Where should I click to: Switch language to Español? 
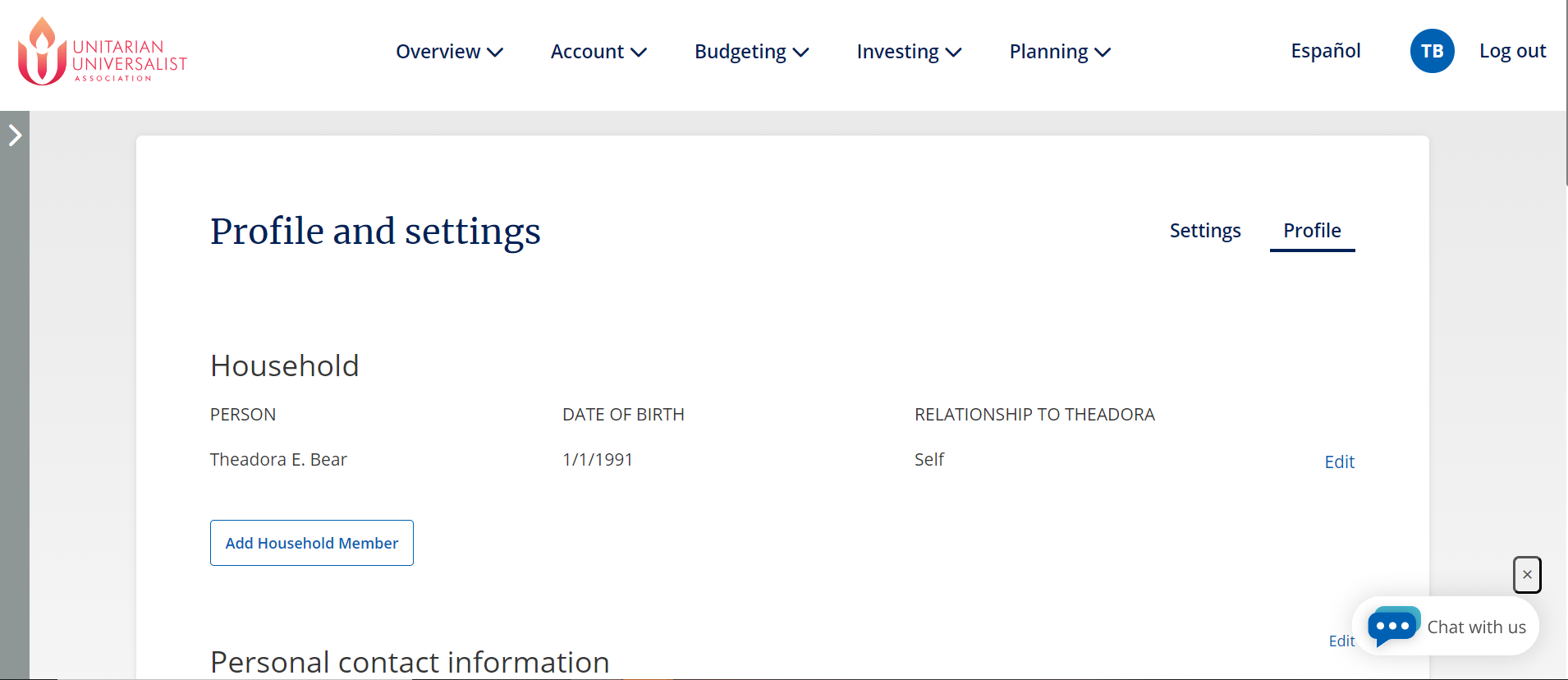coord(1325,51)
